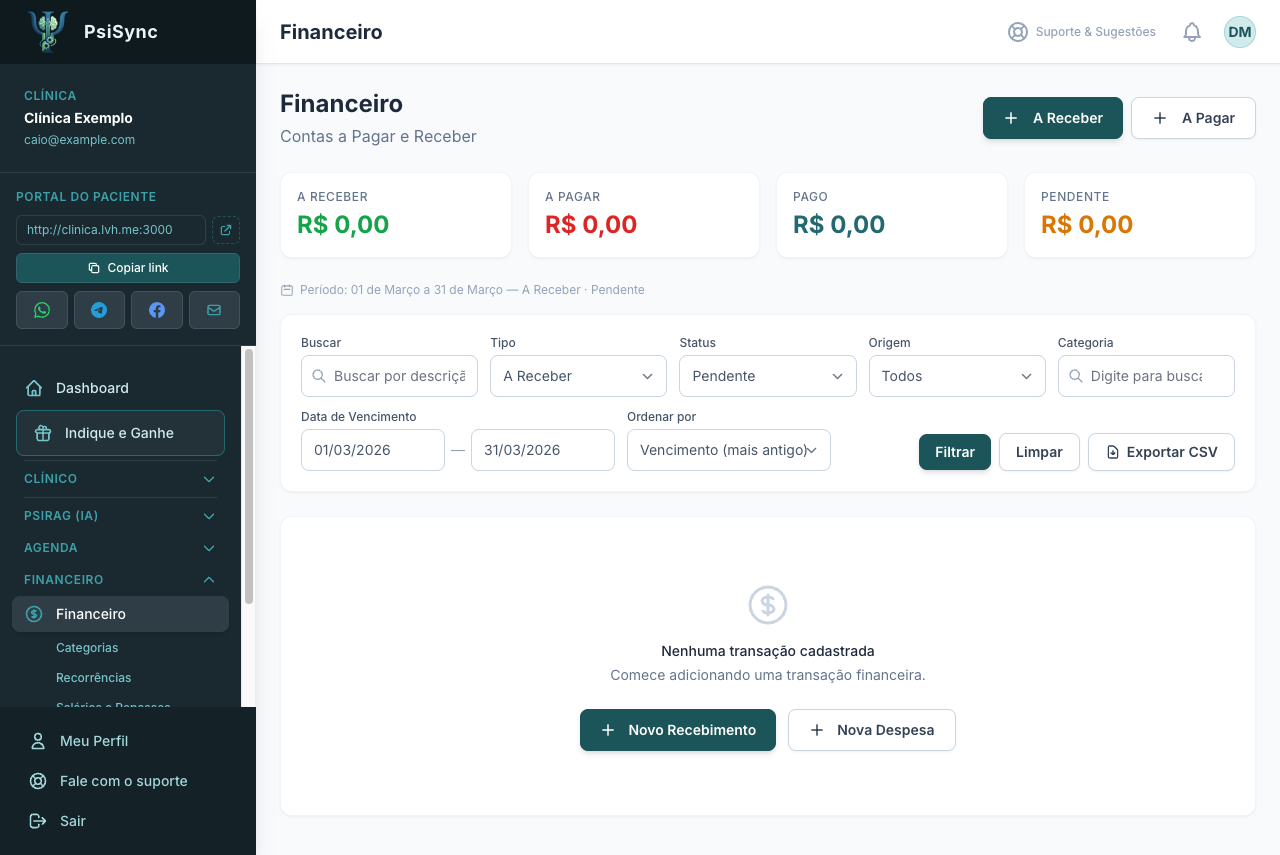Share portal via email icon
The image size is (1280, 855).
tap(214, 310)
